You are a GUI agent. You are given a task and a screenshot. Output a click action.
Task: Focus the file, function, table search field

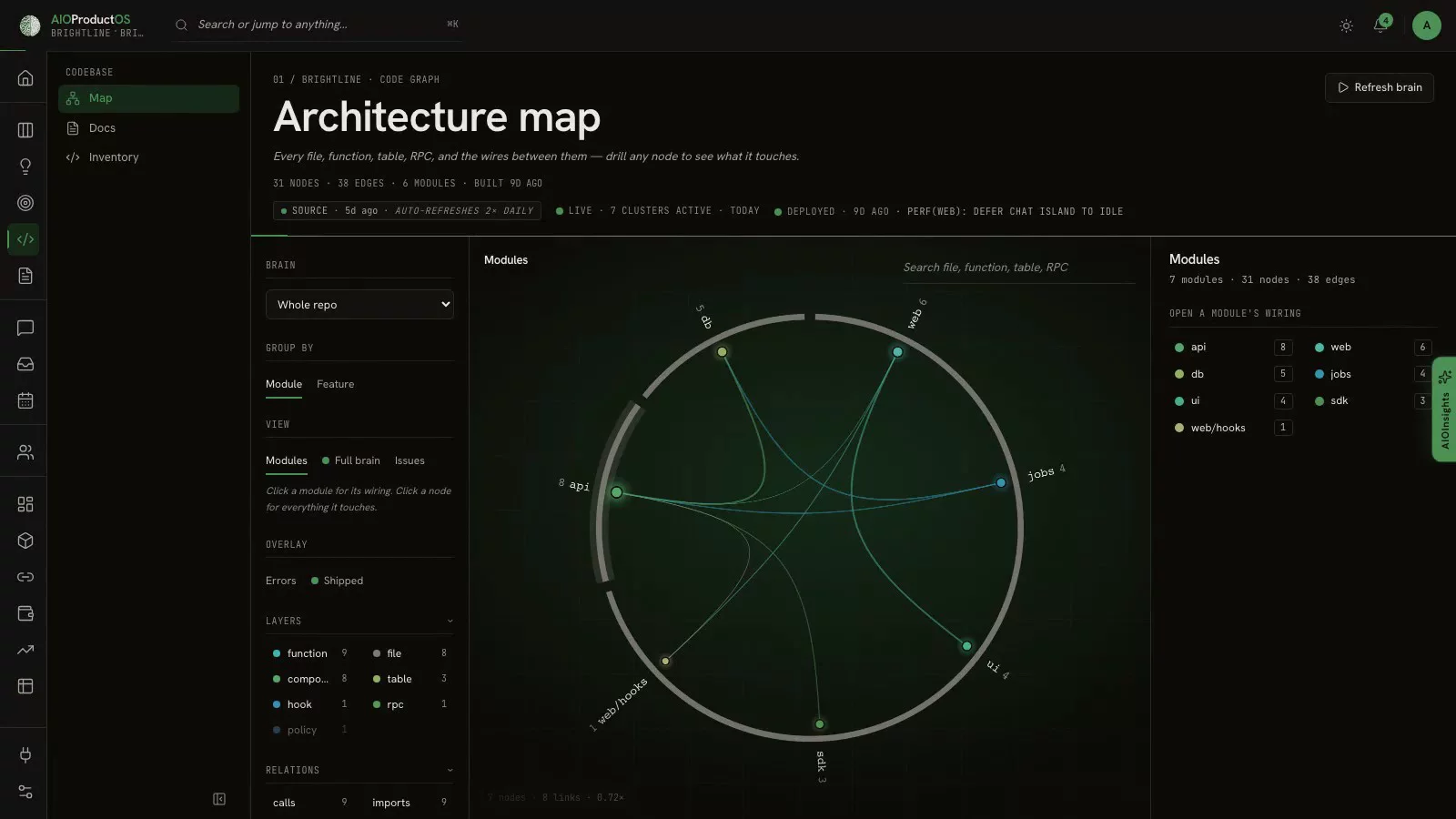pyautogui.click(x=1017, y=268)
